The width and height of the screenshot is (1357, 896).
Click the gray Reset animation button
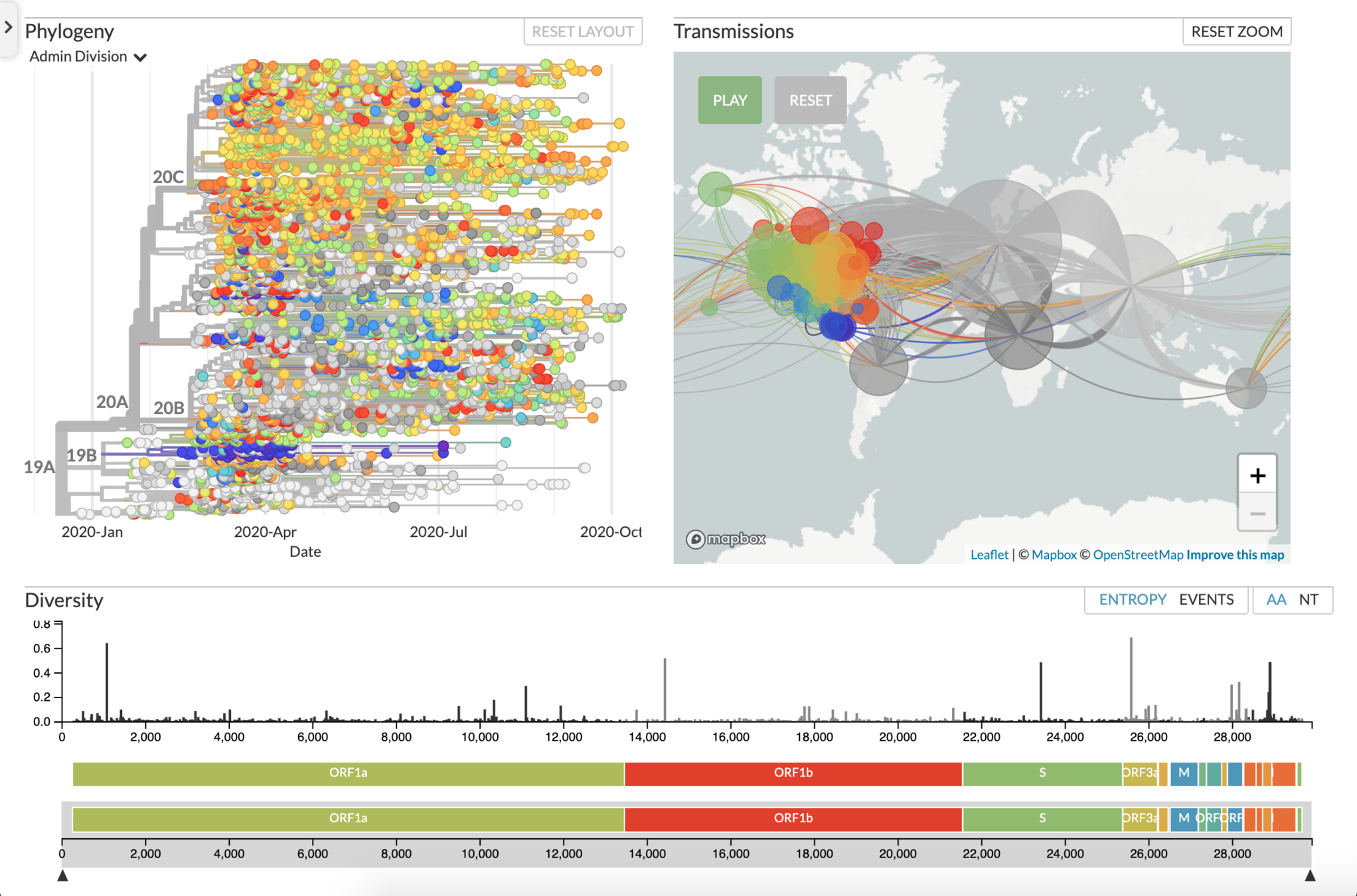[x=810, y=100]
